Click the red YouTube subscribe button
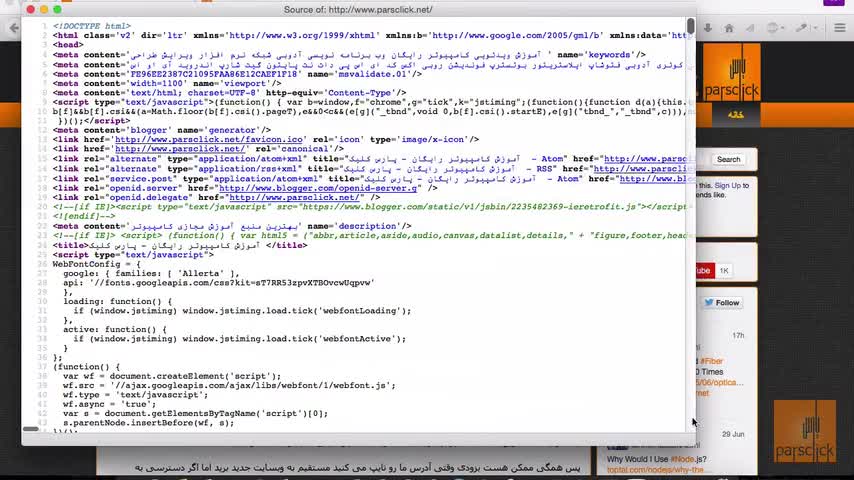Screen dimensions: 854x480 tap(705, 271)
